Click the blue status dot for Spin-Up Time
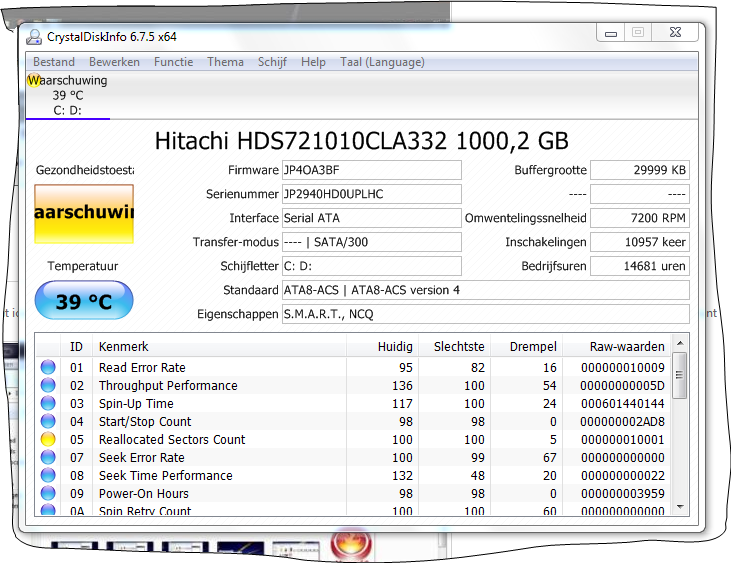This screenshot has width=731, height=563. [48, 403]
